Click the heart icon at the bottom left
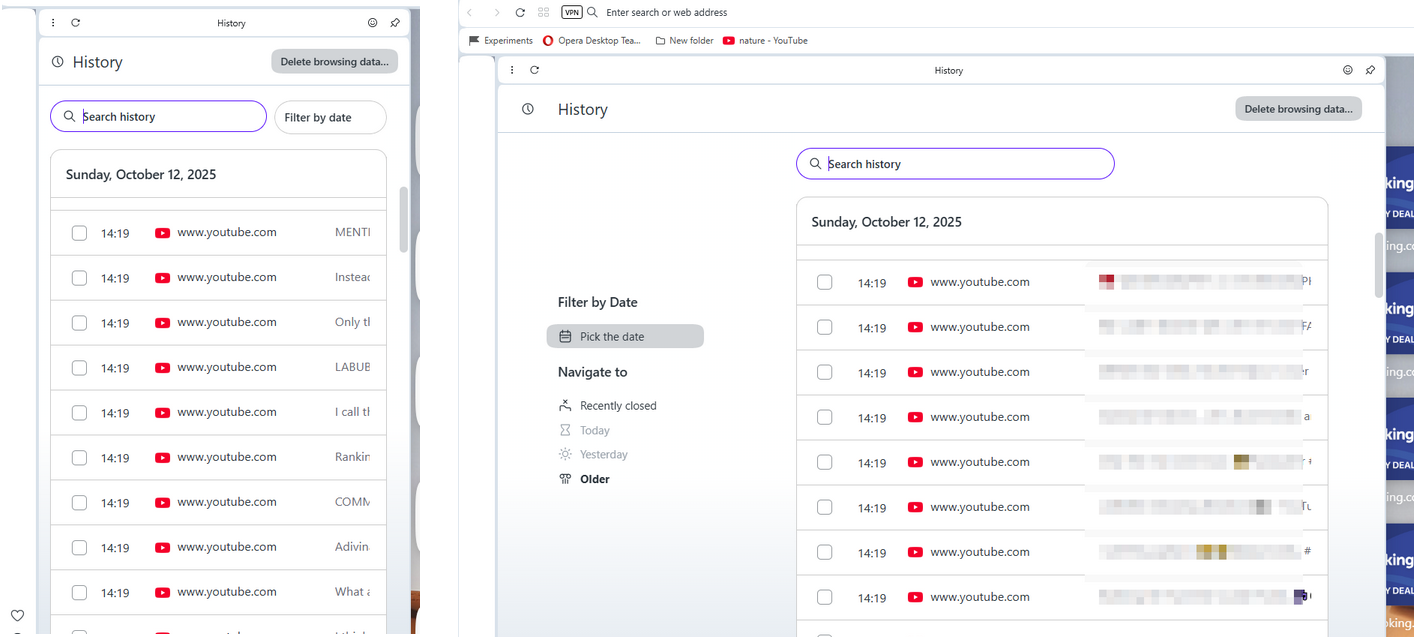This screenshot has height=637, width=1414. (17, 615)
